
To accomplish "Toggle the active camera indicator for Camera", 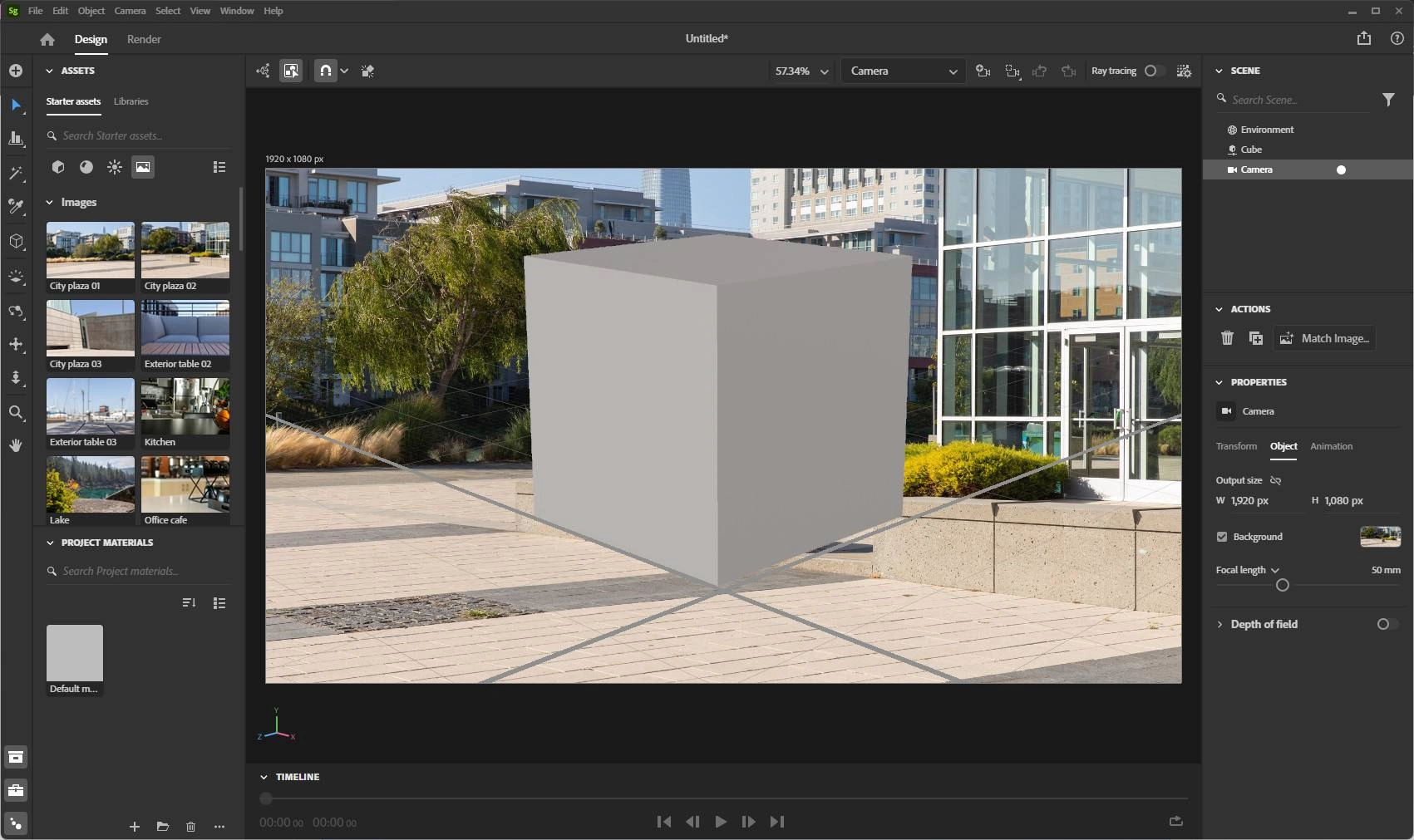I will coord(1341,169).
